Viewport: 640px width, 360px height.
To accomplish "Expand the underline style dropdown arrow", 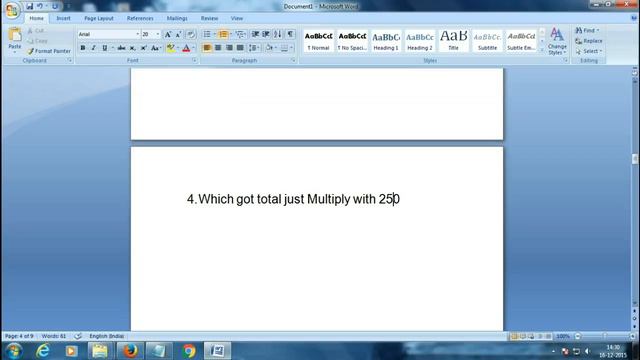I will click(x=112, y=48).
